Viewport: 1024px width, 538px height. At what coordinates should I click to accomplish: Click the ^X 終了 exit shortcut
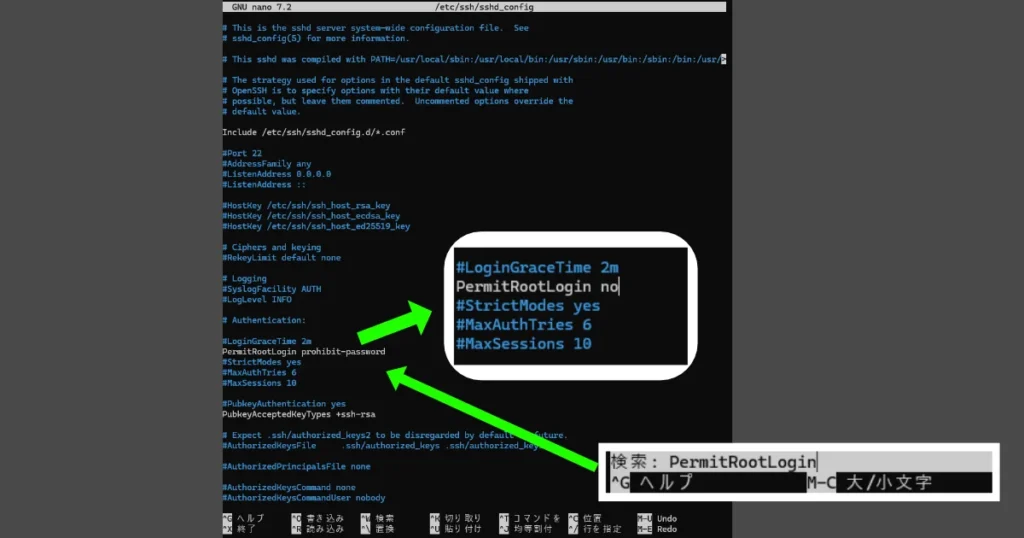tap(239, 529)
